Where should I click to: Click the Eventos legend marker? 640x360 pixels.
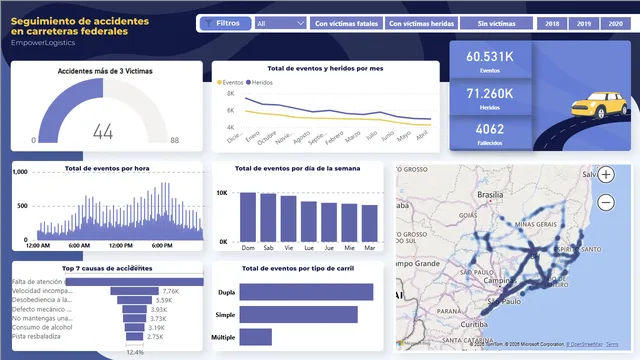pos(219,82)
